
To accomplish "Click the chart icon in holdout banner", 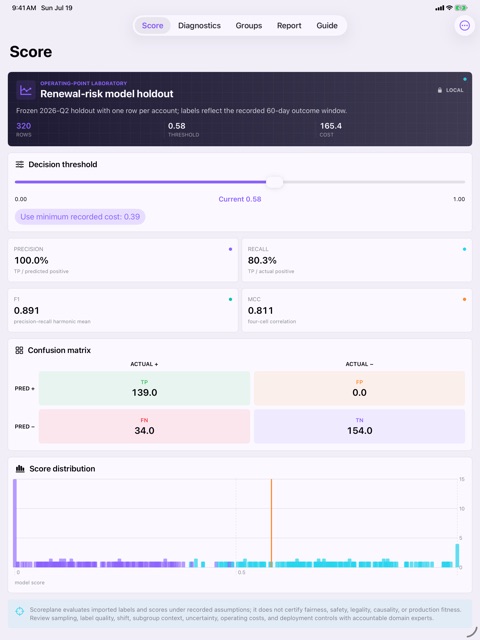I will coord(25,90).
